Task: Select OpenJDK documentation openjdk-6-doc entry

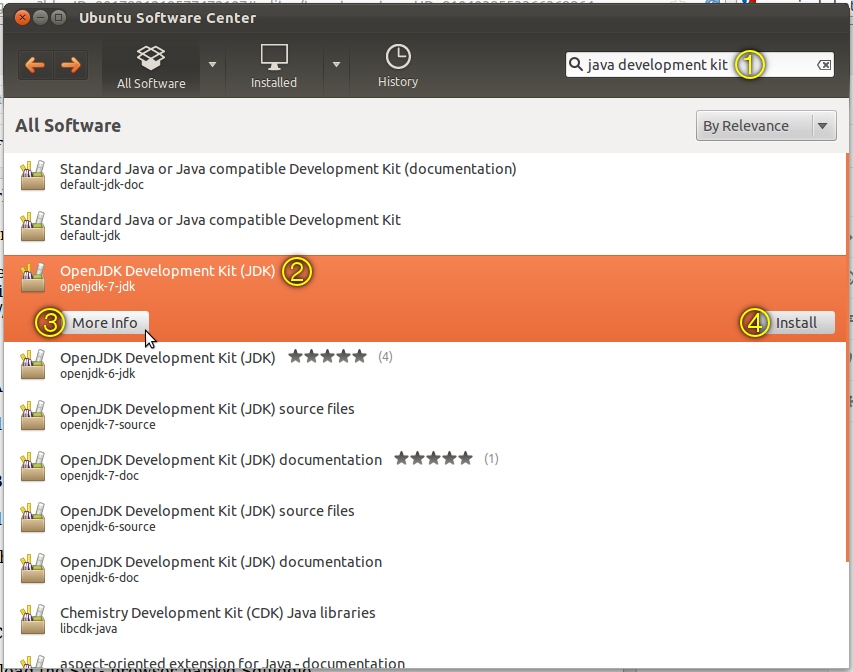Action: point(425,569)
